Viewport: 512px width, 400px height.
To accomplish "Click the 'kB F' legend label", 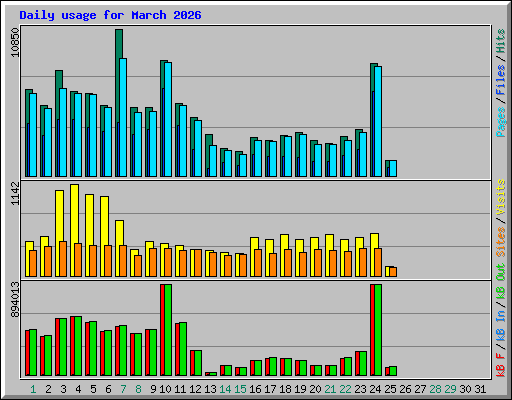I will click(x=500, y=365).
